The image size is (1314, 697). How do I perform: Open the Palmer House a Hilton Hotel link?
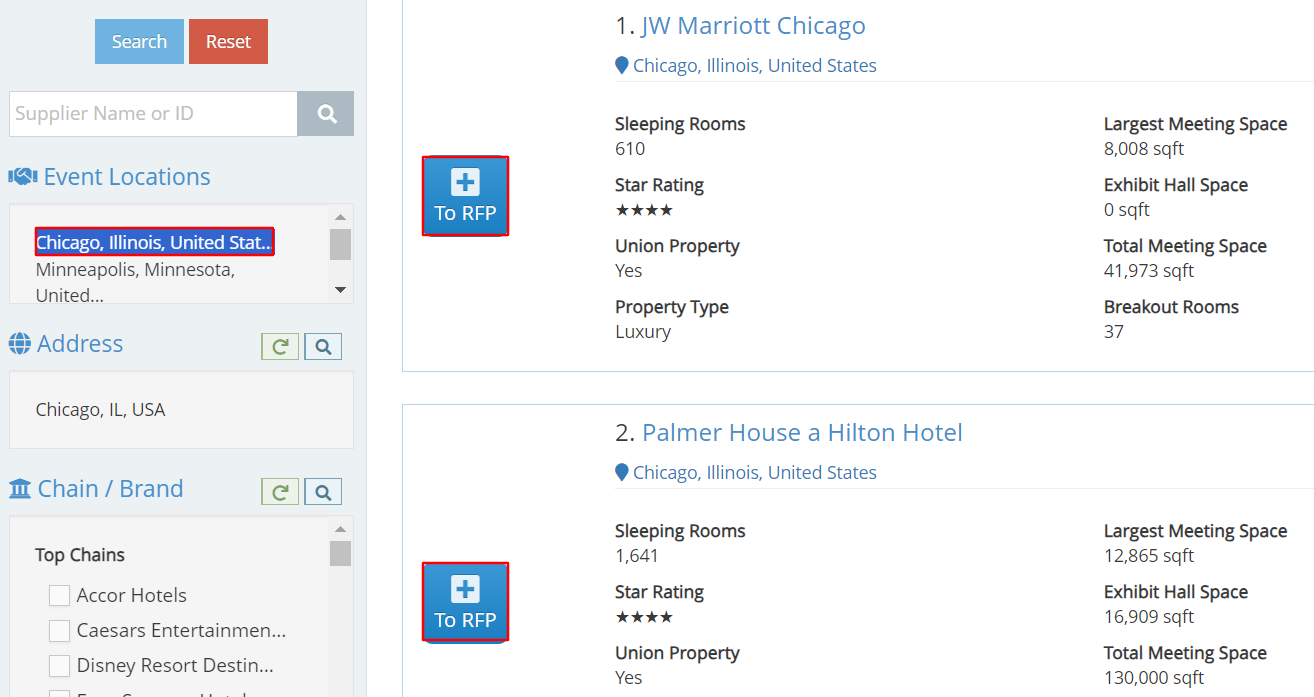pos(801,433)
